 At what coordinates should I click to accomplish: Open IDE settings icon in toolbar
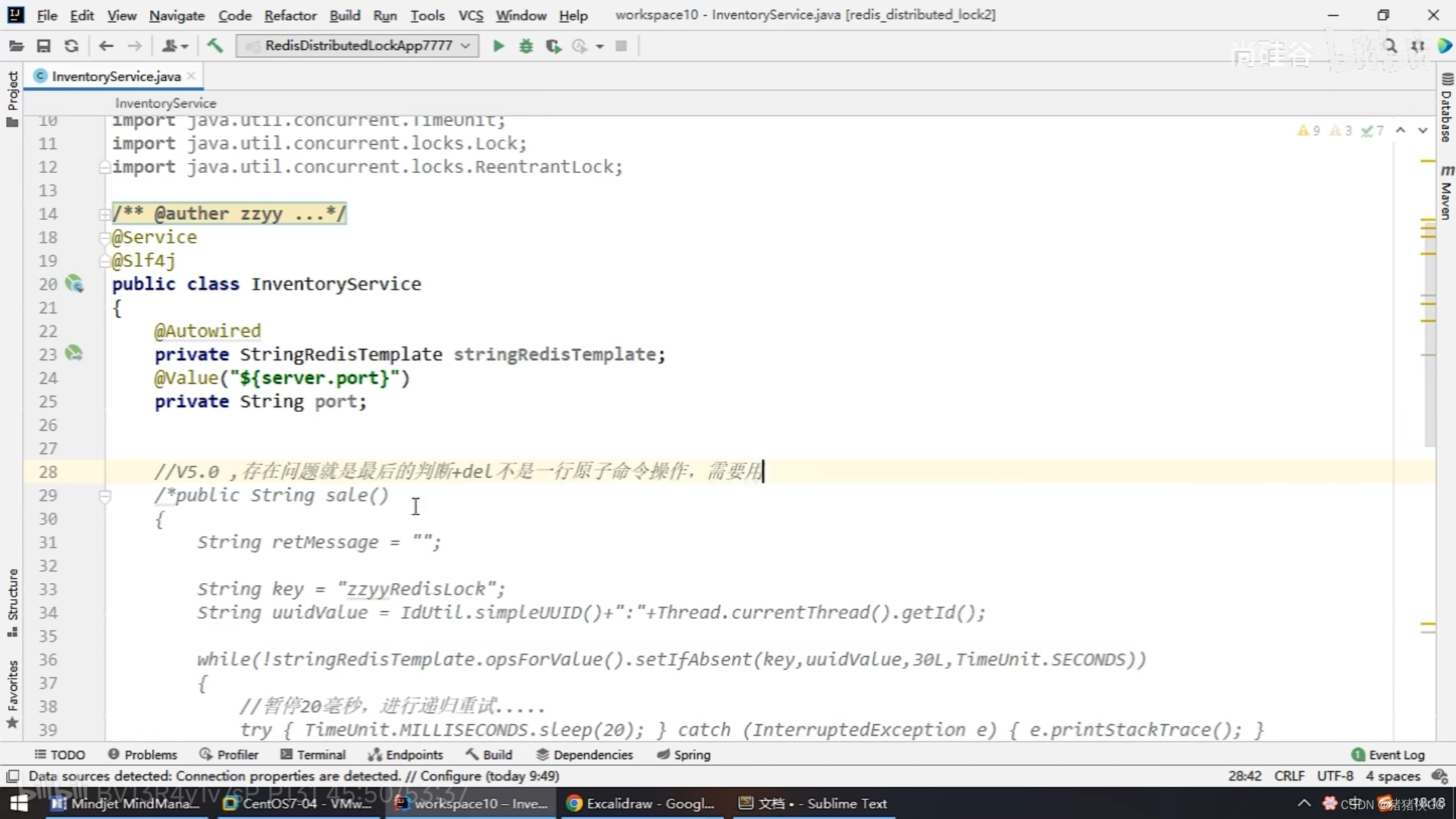[x=1417, y=46]
